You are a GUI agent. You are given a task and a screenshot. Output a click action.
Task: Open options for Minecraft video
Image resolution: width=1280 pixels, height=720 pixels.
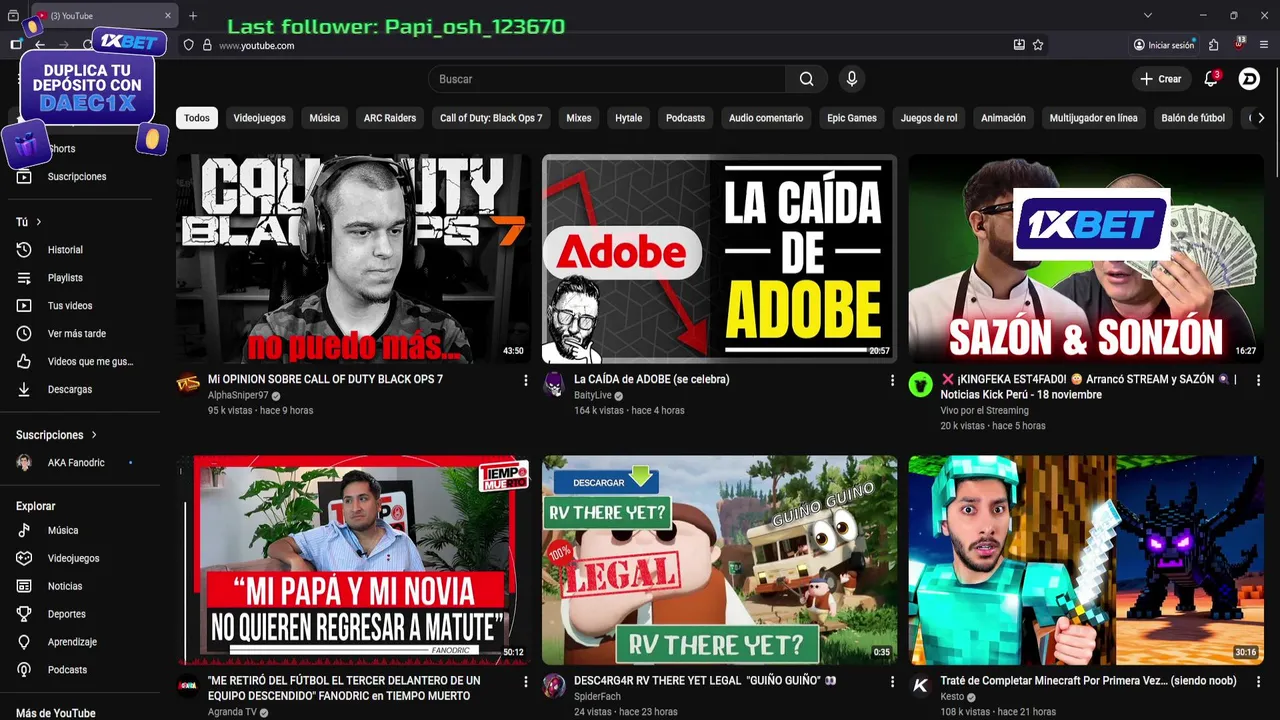click(x=1258, y=681)
